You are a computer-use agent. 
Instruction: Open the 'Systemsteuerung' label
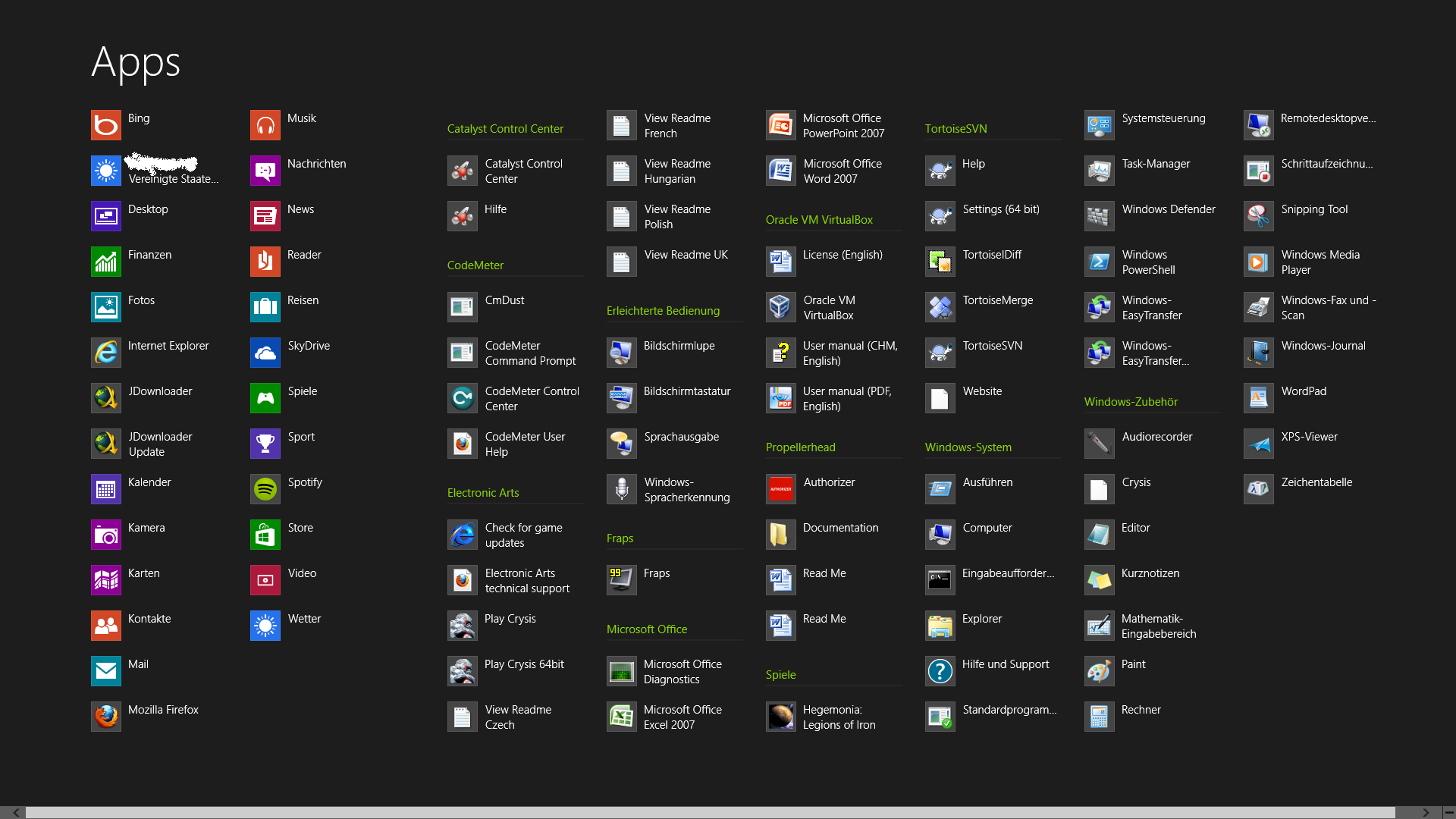tap(1163, 118)
